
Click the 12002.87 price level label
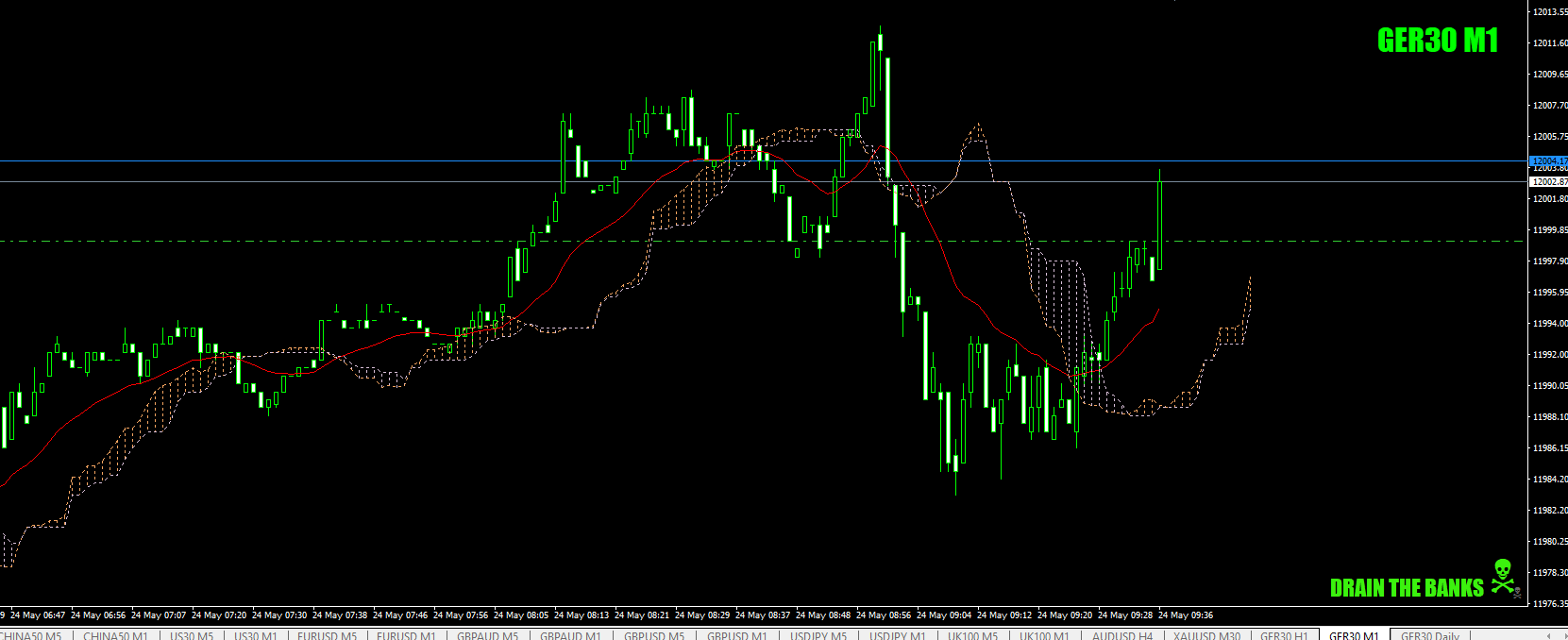1548,181
